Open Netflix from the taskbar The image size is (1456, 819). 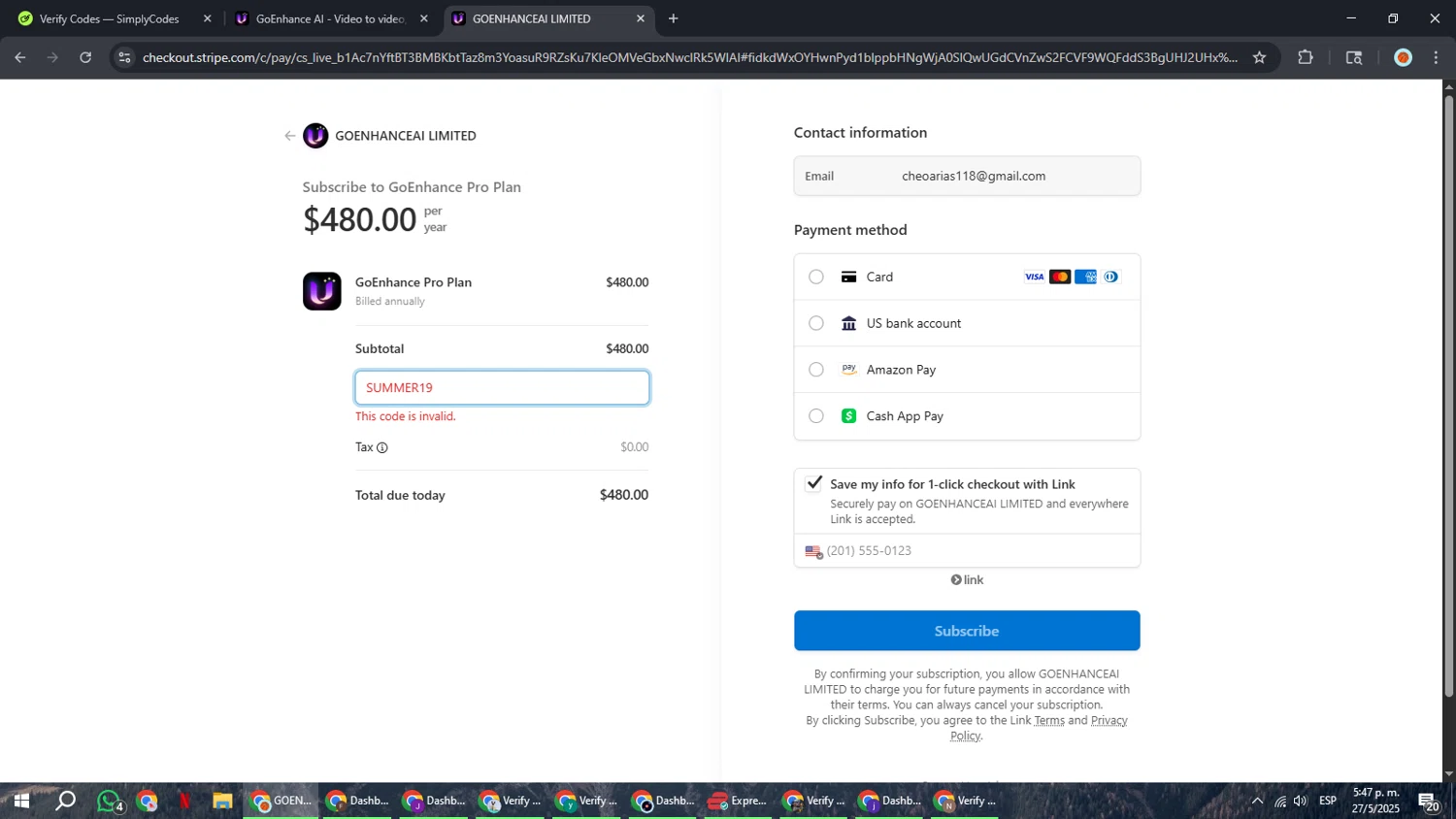tap(184, 801)
